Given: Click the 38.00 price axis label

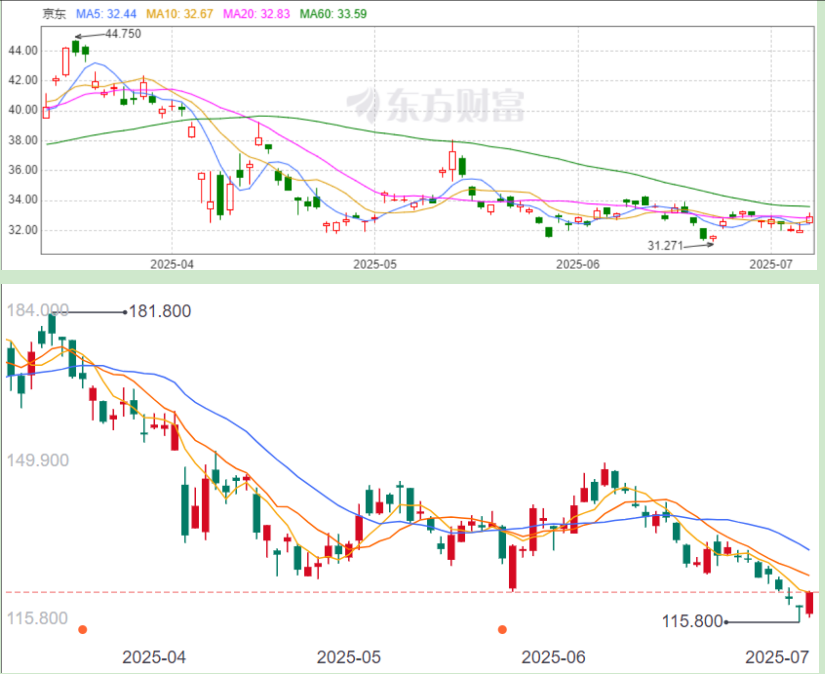Looking at the screenshot, I should coord(23,140).
